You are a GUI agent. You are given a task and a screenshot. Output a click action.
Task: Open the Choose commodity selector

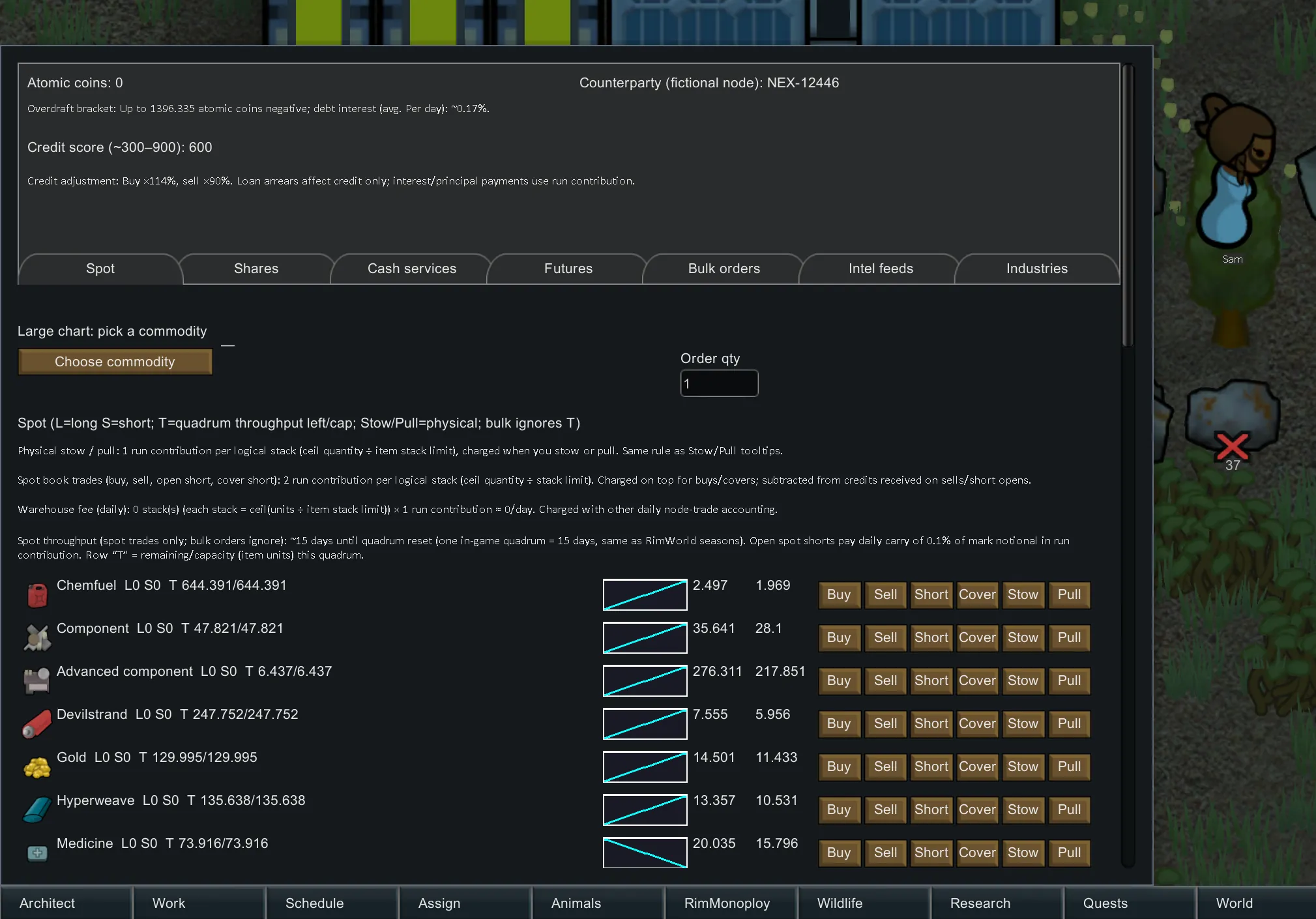tap(115, 362)
